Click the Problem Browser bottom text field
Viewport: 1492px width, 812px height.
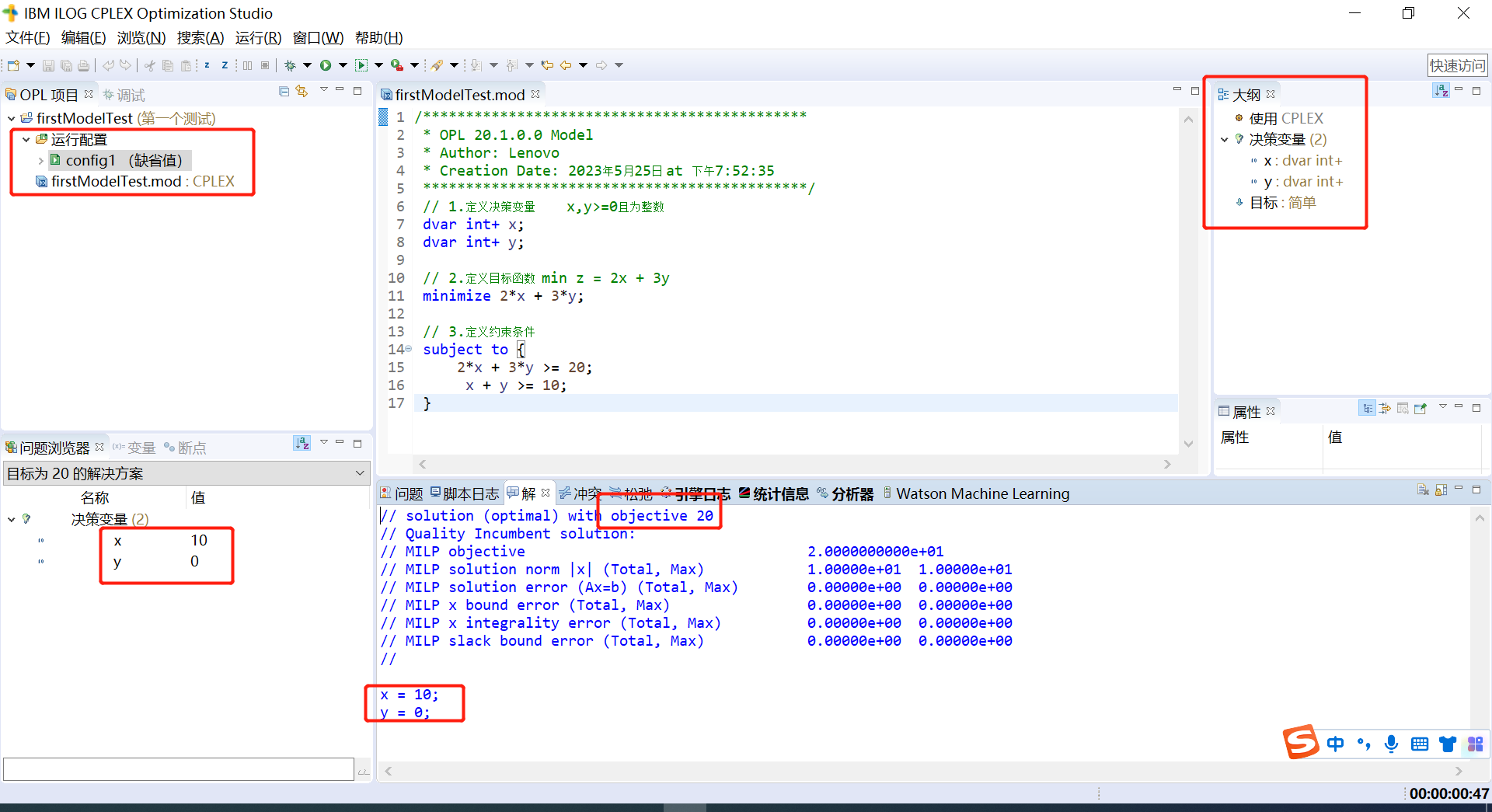pyautogui.click(x=179, y=769)
